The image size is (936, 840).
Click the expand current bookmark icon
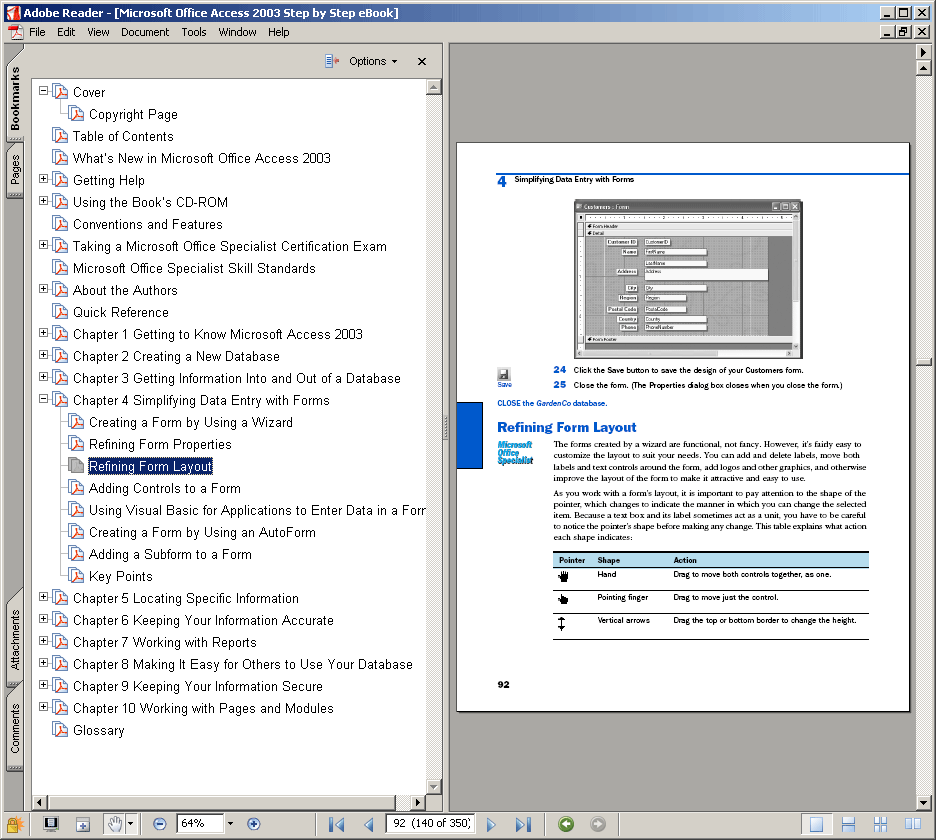(x=332, y=61)
